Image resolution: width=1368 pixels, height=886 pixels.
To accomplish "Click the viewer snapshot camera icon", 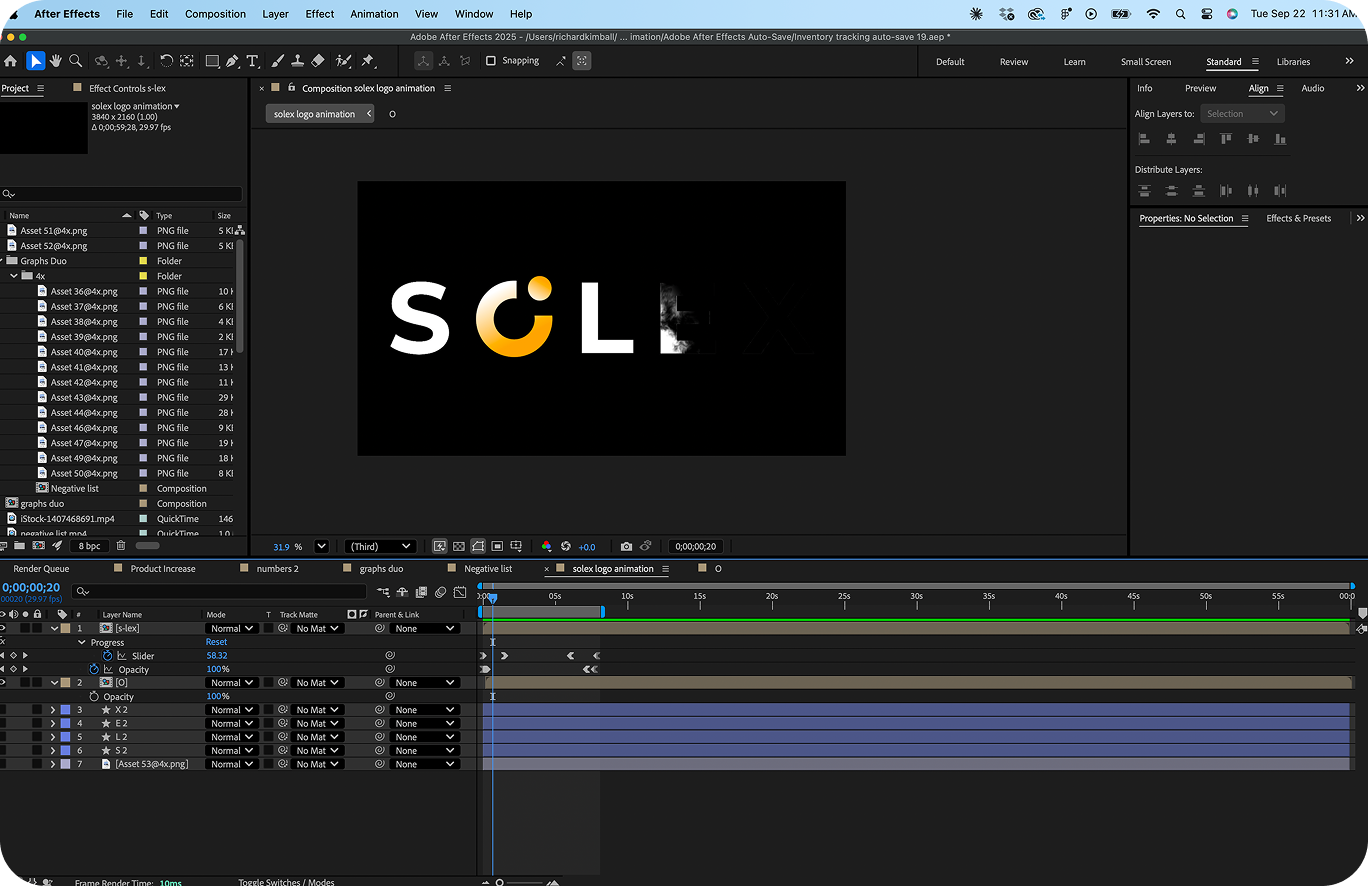I will tap(626, 547).
